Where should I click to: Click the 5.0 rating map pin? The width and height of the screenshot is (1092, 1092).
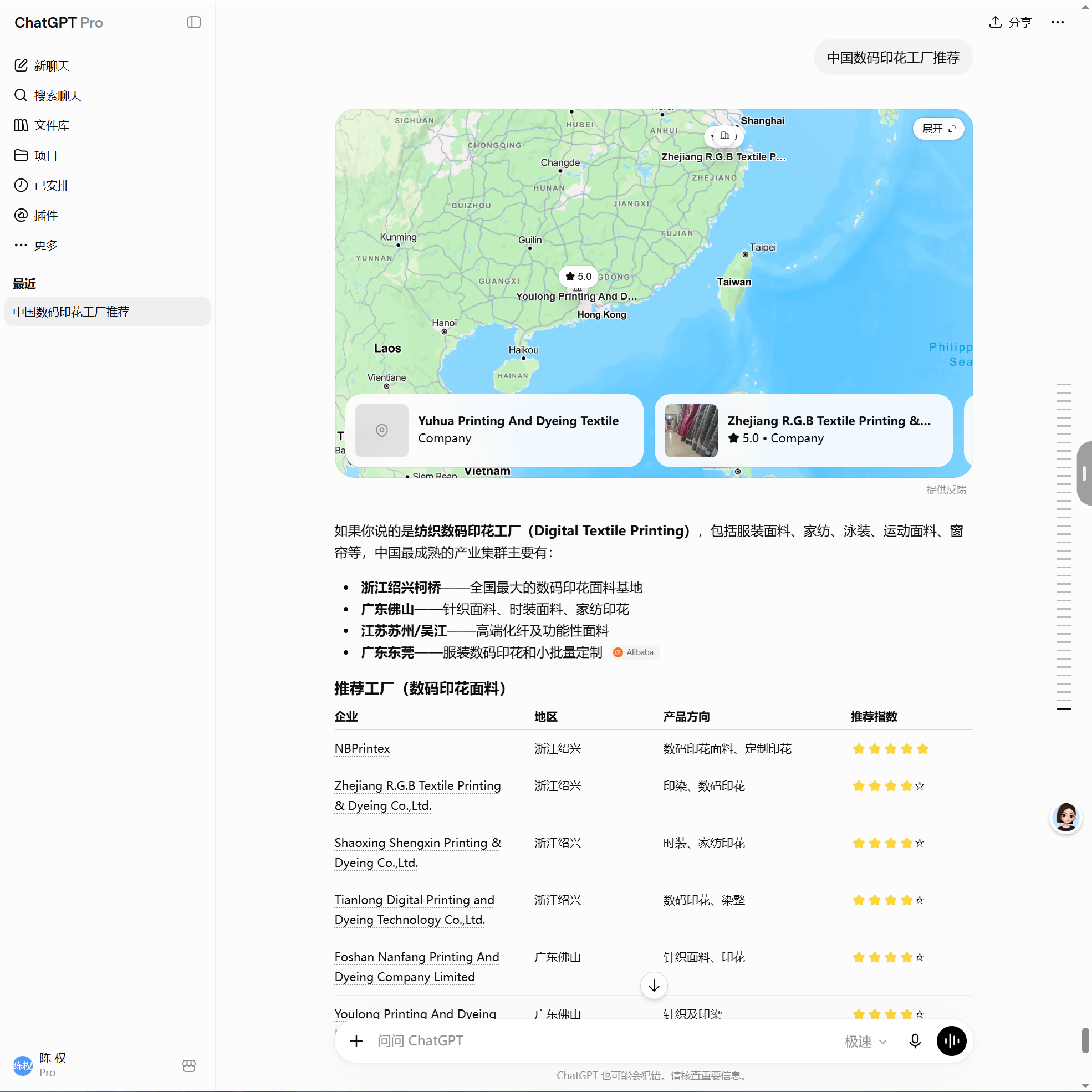tap(578, 277)
